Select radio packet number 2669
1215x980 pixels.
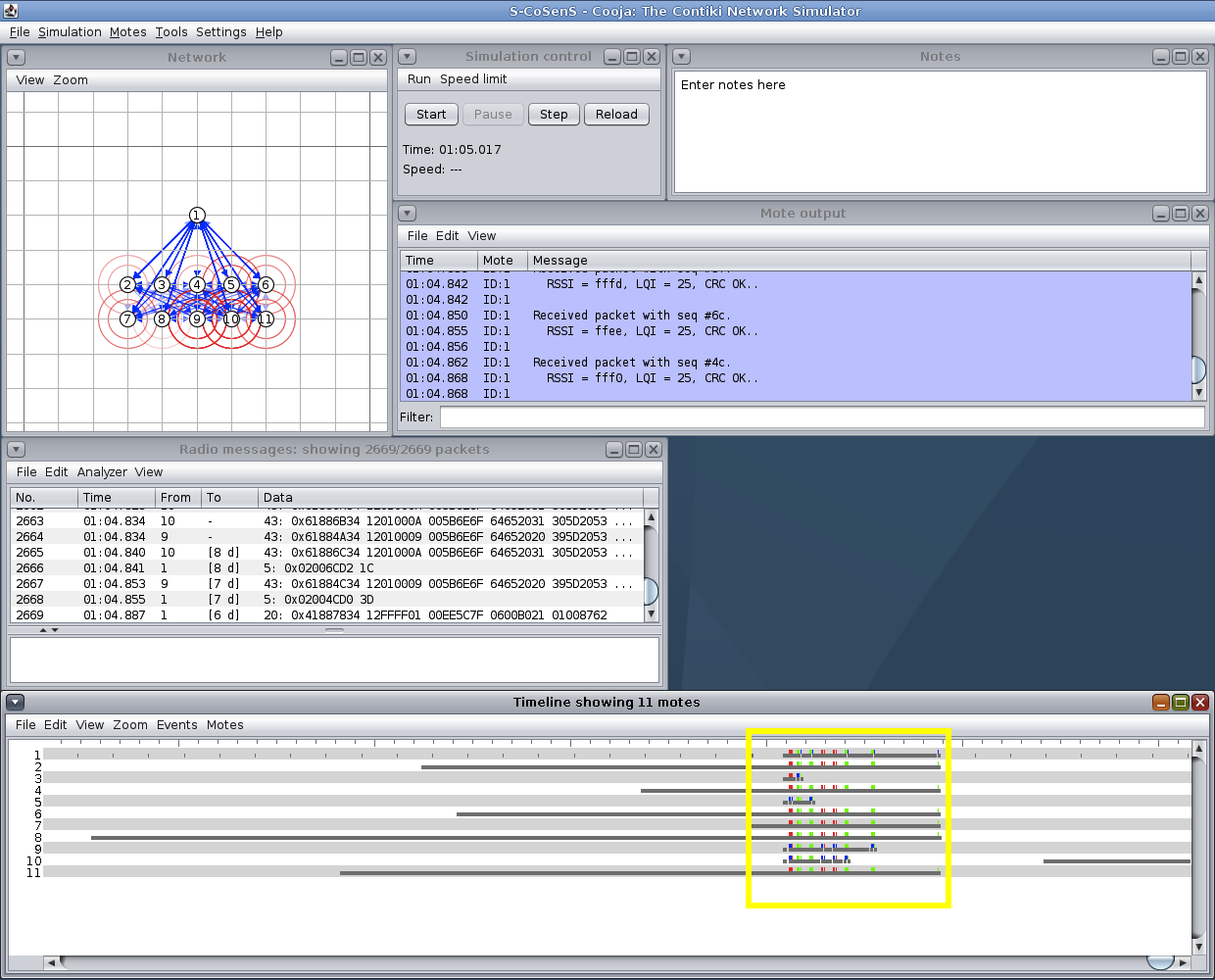pos(327,615)
